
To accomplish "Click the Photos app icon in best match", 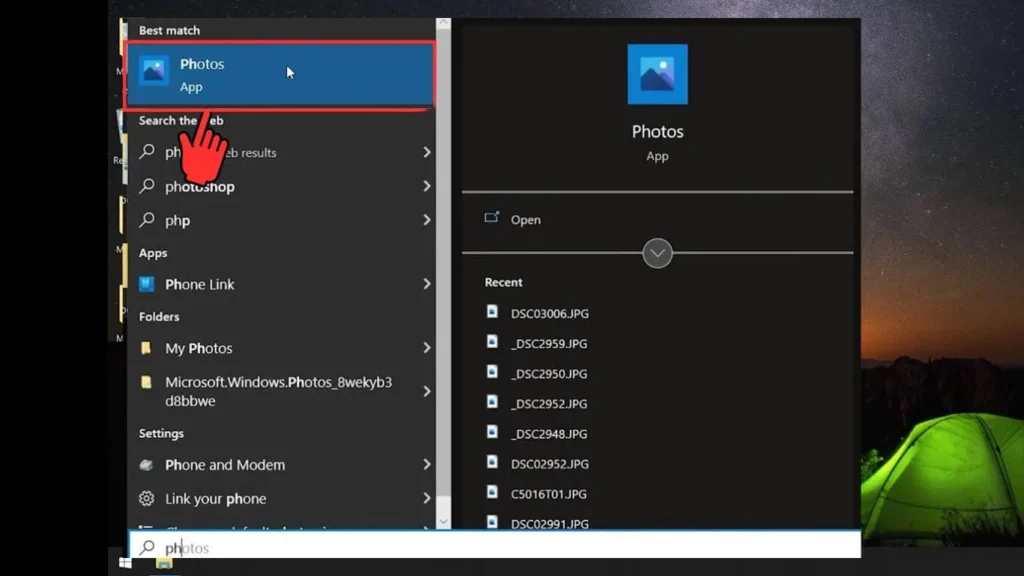I will (x=154, y=71).
